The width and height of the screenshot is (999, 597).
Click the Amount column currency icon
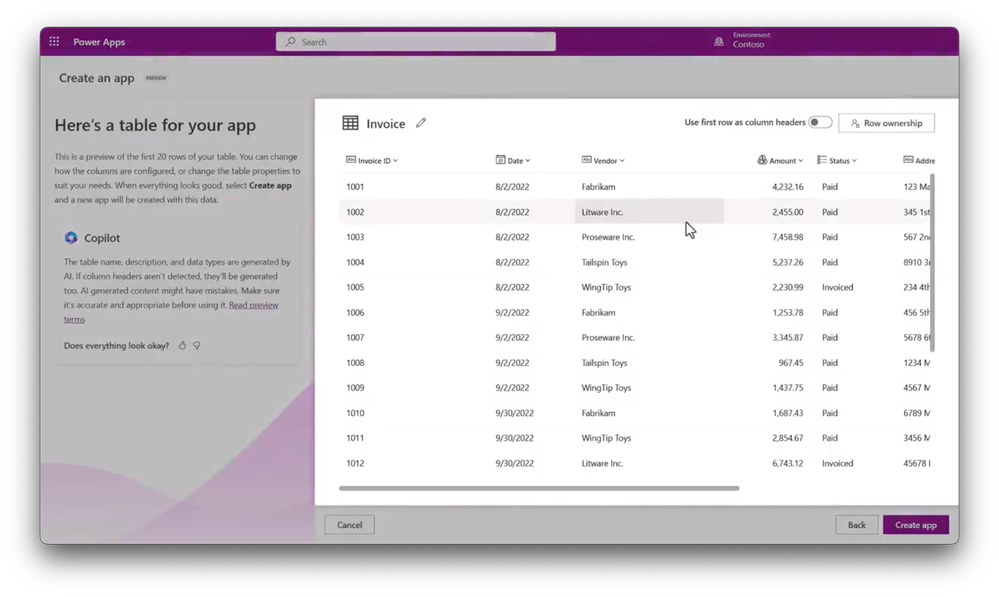(x=762, y=160)
